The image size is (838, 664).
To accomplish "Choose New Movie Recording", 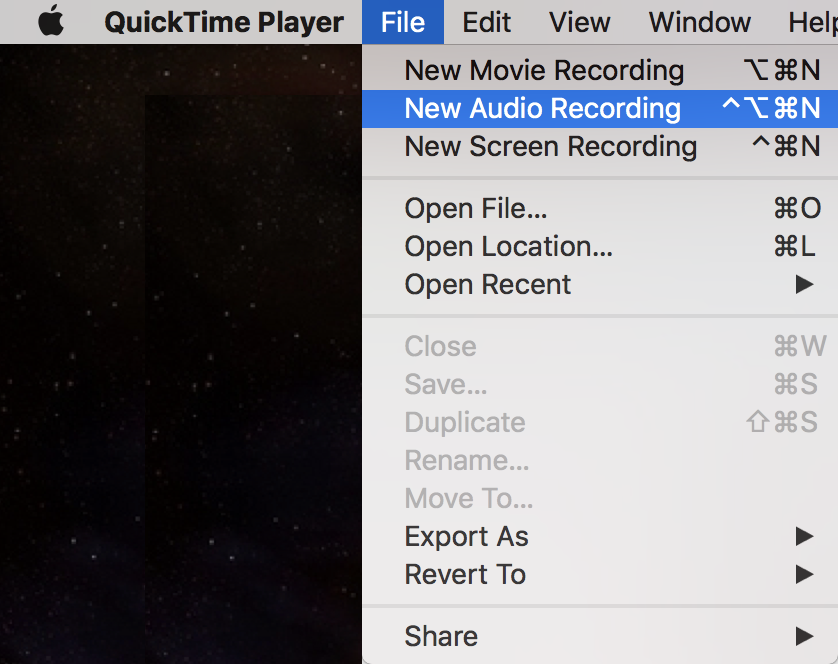I will point(600,70).
